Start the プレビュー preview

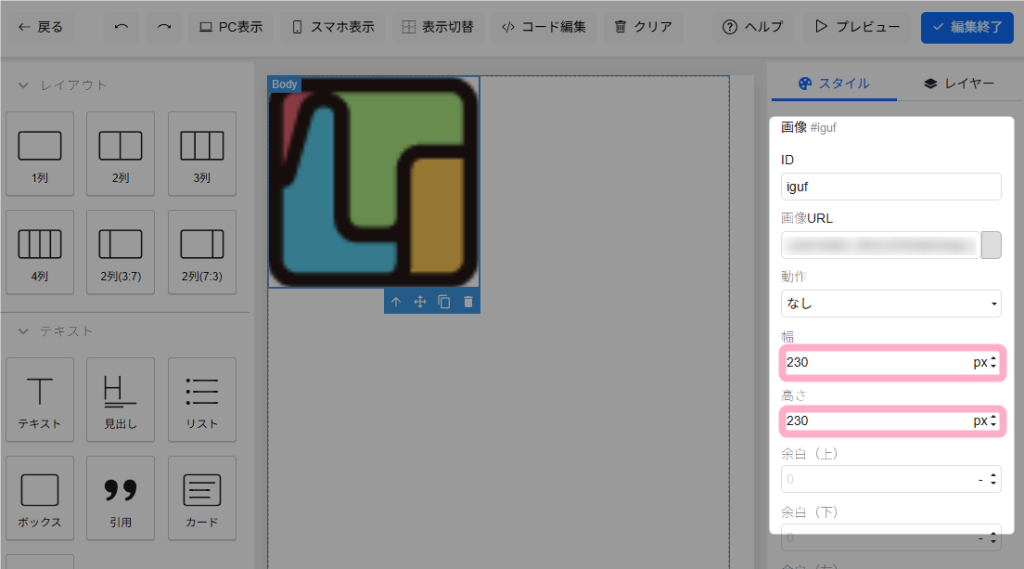point(857,27)
